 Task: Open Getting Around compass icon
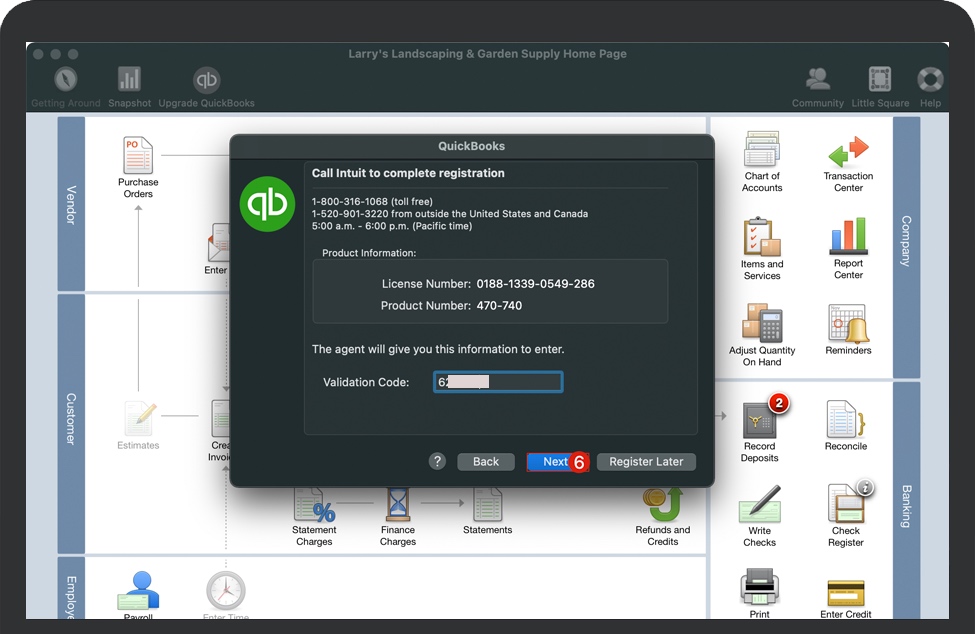click(66, 80)
